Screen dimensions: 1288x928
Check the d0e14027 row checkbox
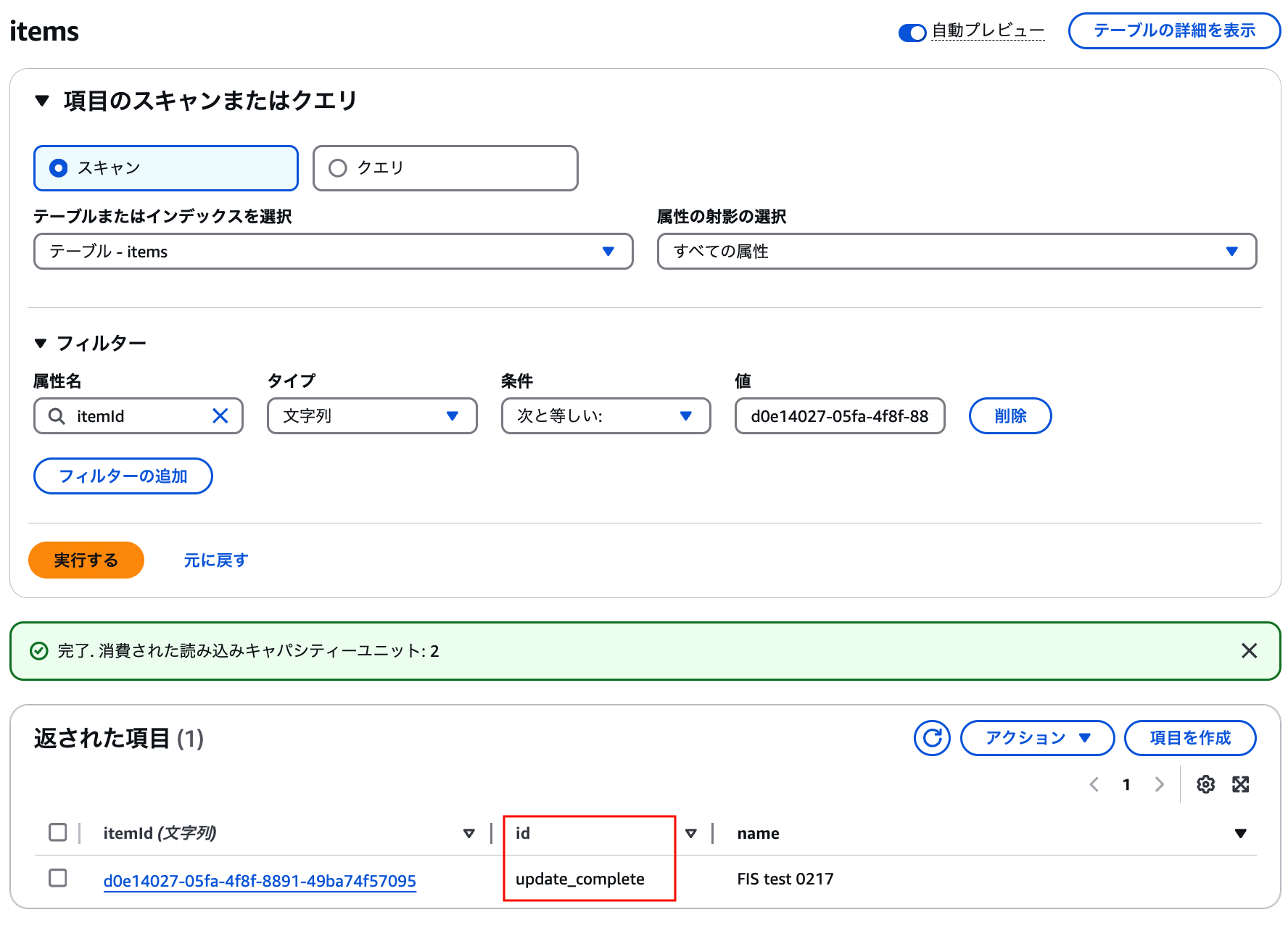(58, 878)
